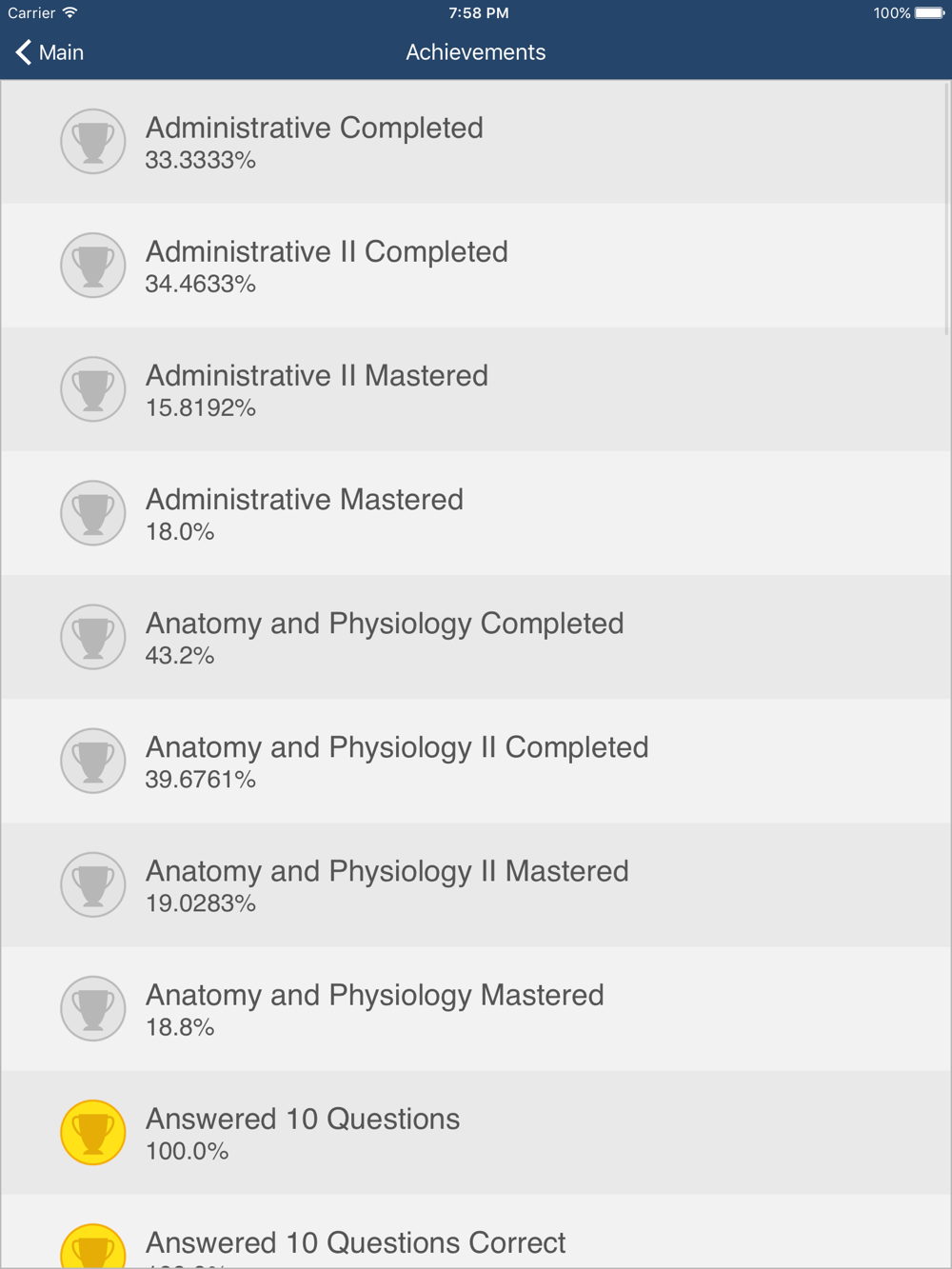Go back via the Main label
The image size is (952, 1269).
[x=61, y=52]
